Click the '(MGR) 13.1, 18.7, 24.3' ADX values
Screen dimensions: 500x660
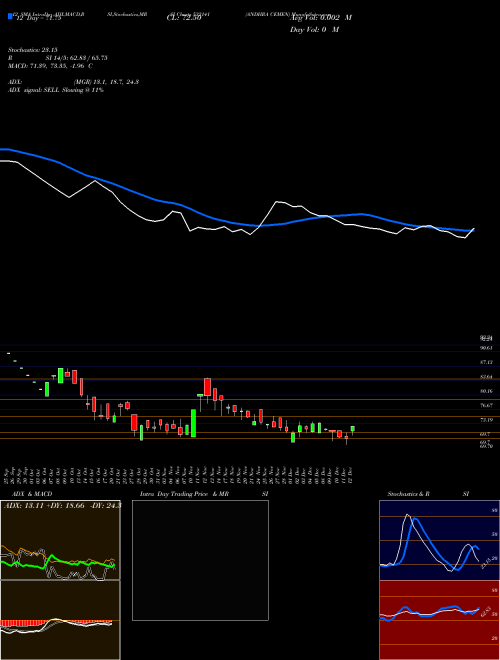tap(106, 82)
